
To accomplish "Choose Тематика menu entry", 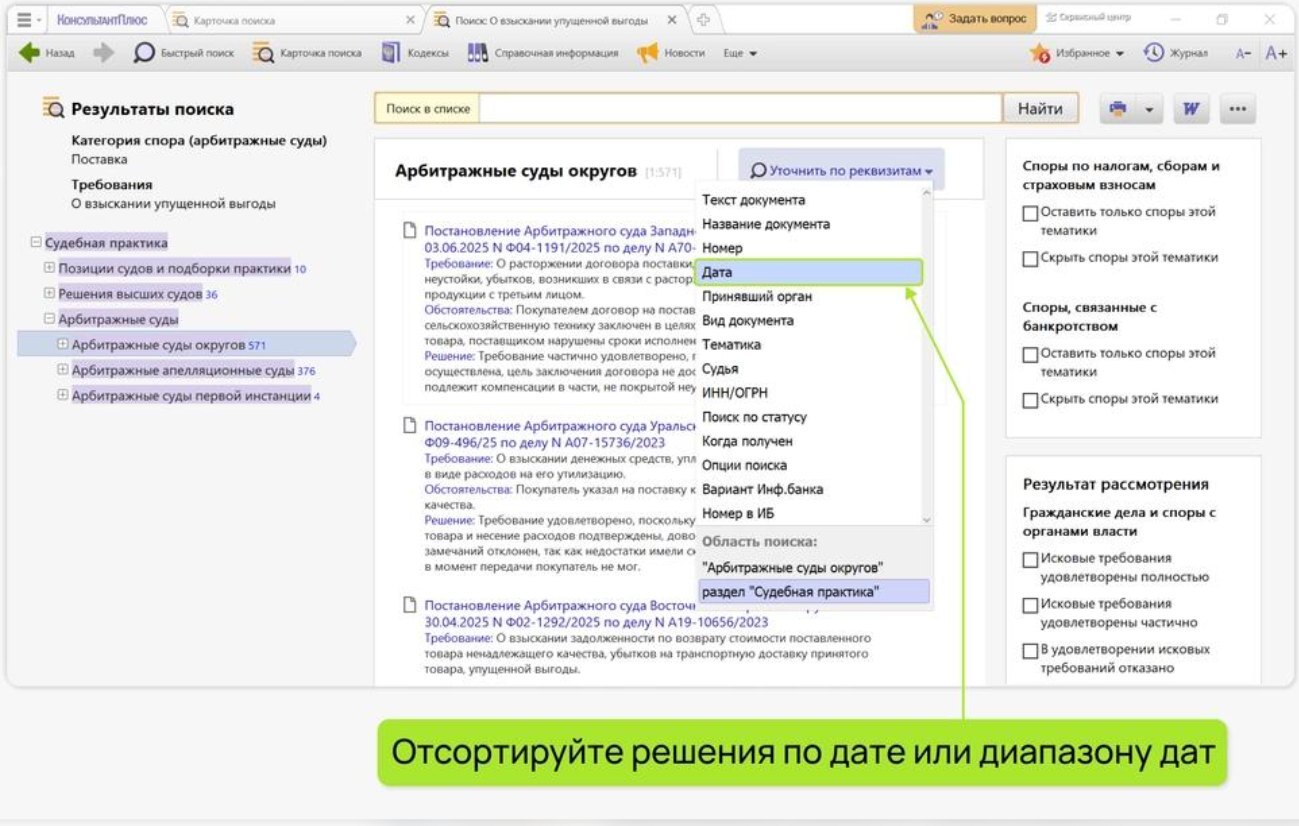I will pyautogui.click(x=731, y=344).
